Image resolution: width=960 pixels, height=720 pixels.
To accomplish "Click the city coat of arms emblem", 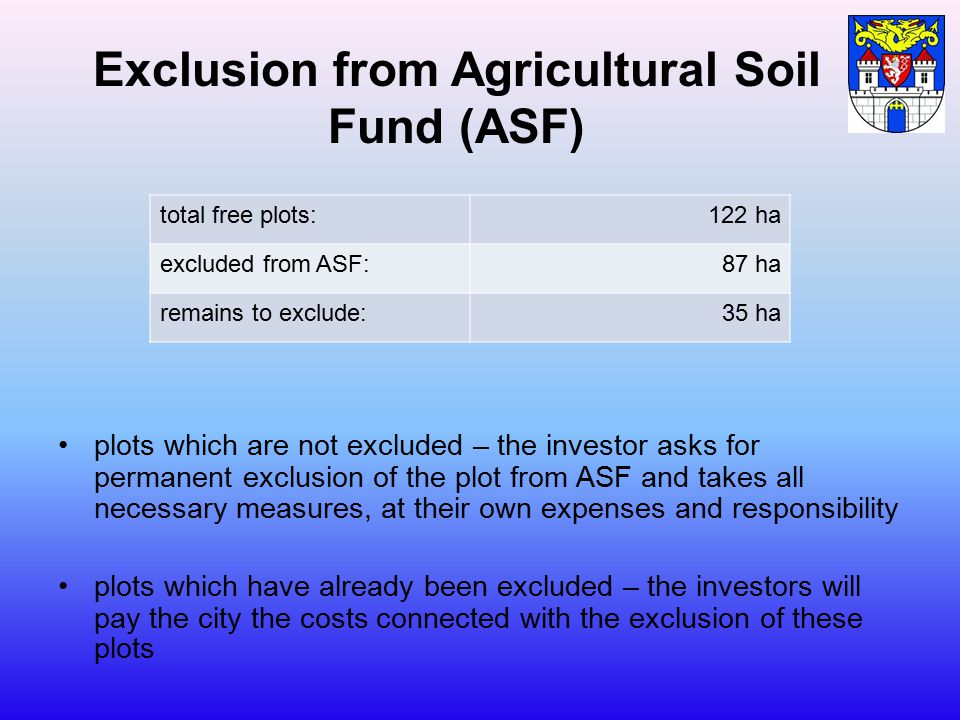I will [896, 74].
